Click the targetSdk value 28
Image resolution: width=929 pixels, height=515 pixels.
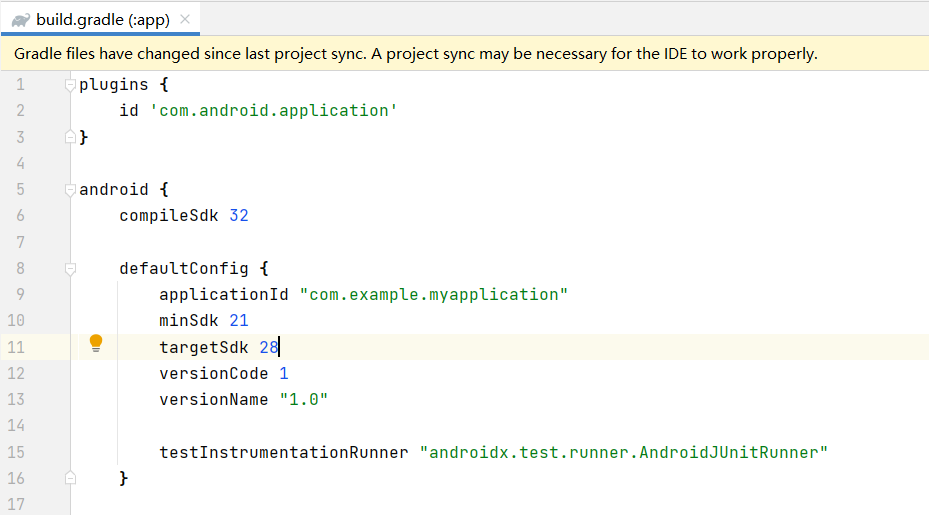click(268, 347)
